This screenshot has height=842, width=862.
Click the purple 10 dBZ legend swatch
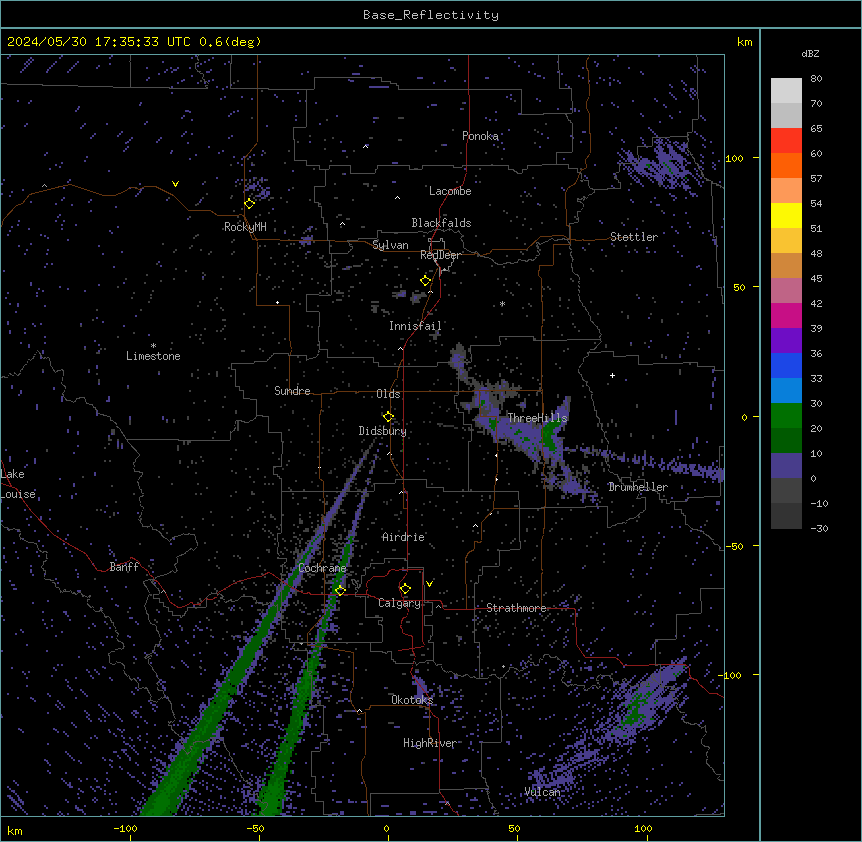(x=786, y=466)
